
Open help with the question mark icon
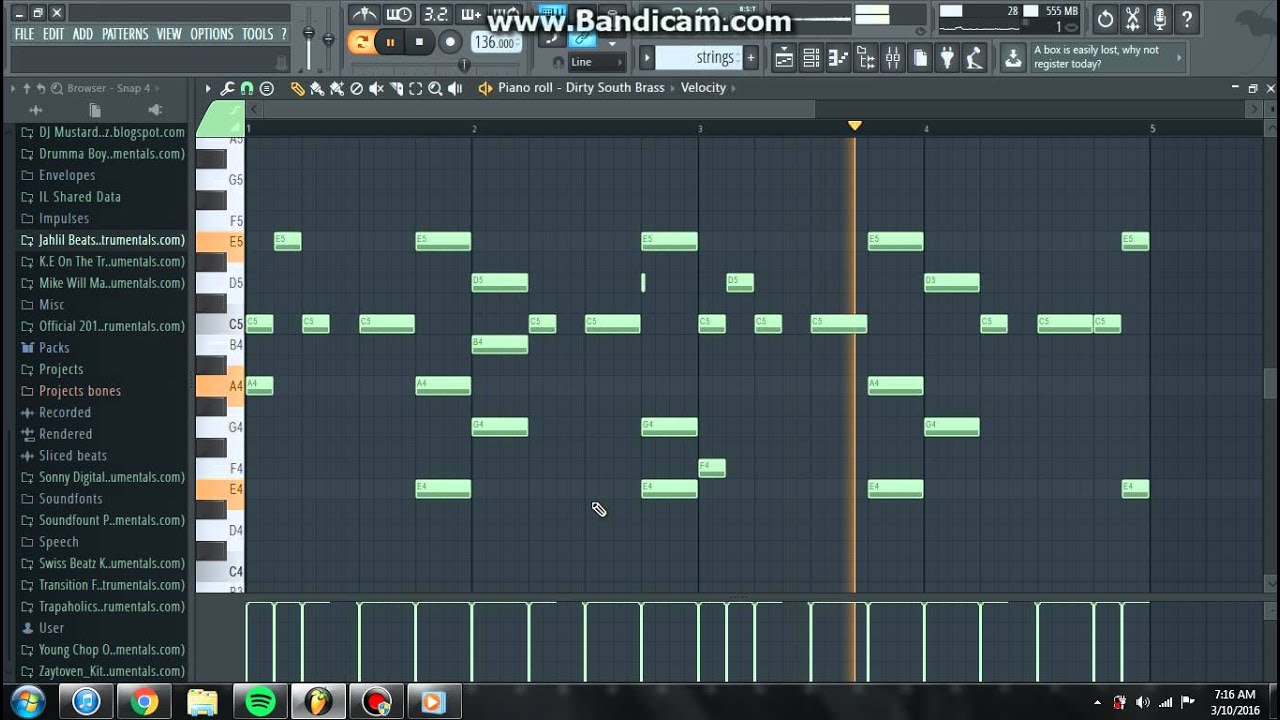[x=1187, y=19]
